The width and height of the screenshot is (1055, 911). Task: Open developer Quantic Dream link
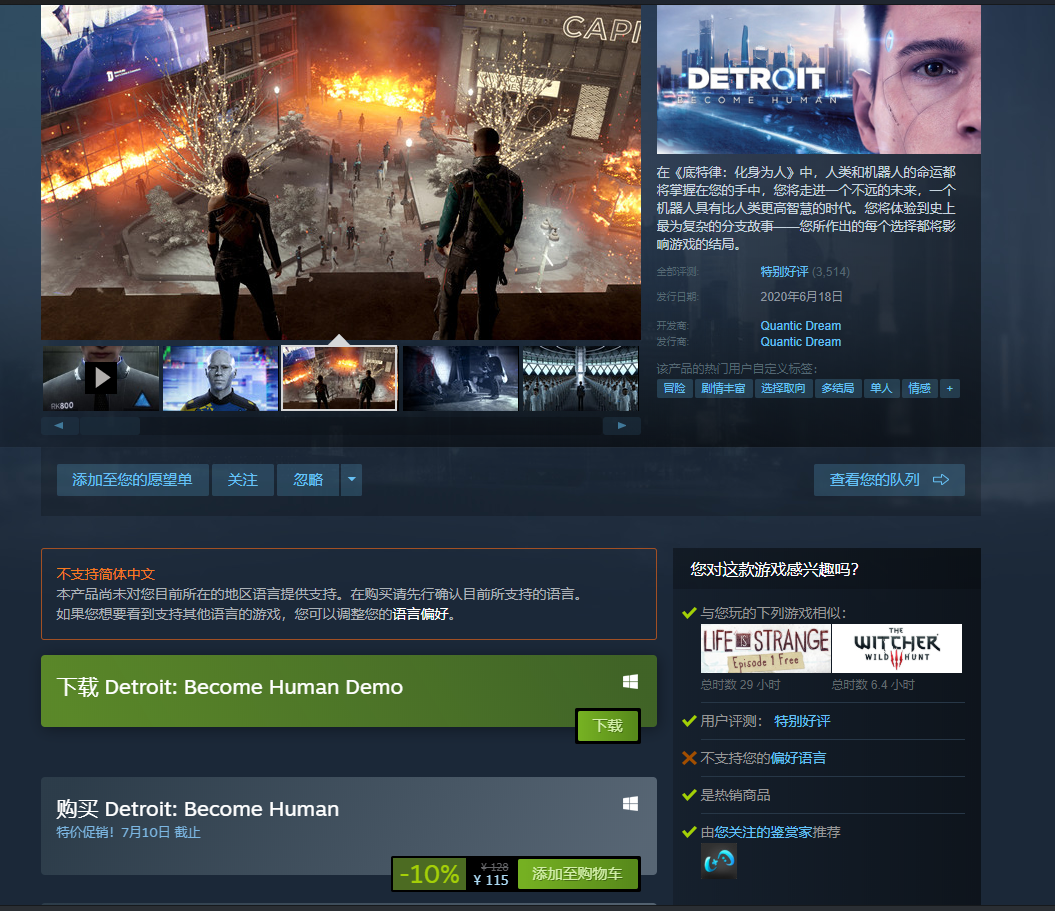pyautogui.click(x=801, y=326)
